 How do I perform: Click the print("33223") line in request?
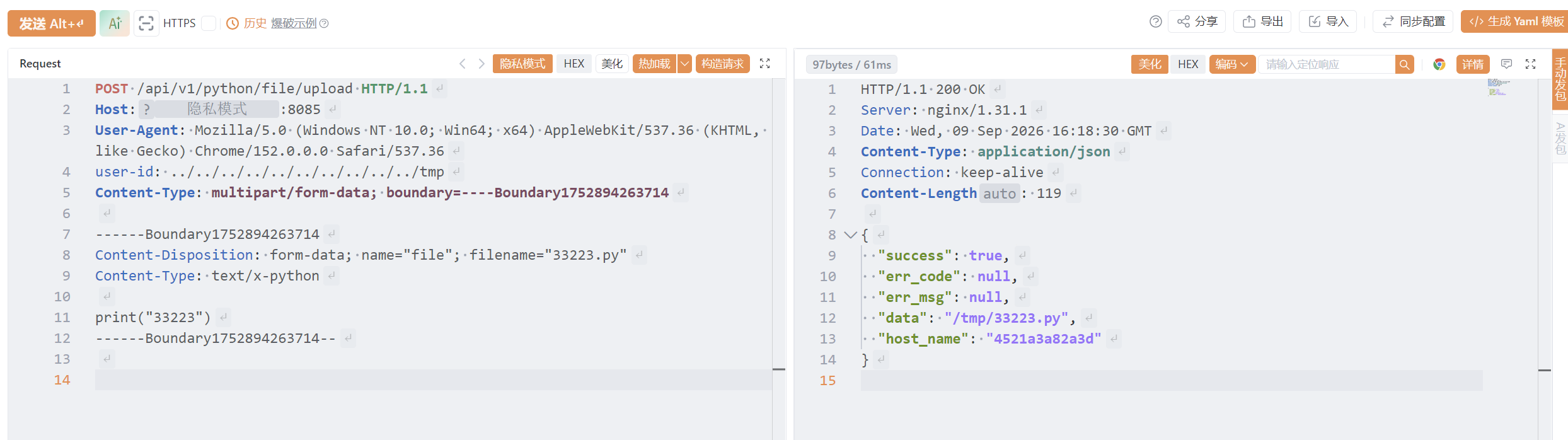153,317
